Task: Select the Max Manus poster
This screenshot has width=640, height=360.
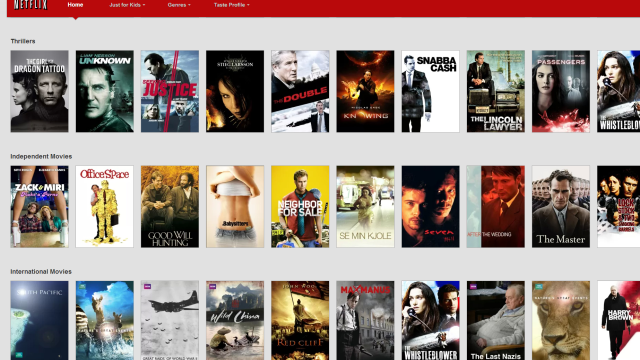Action: 365,320
